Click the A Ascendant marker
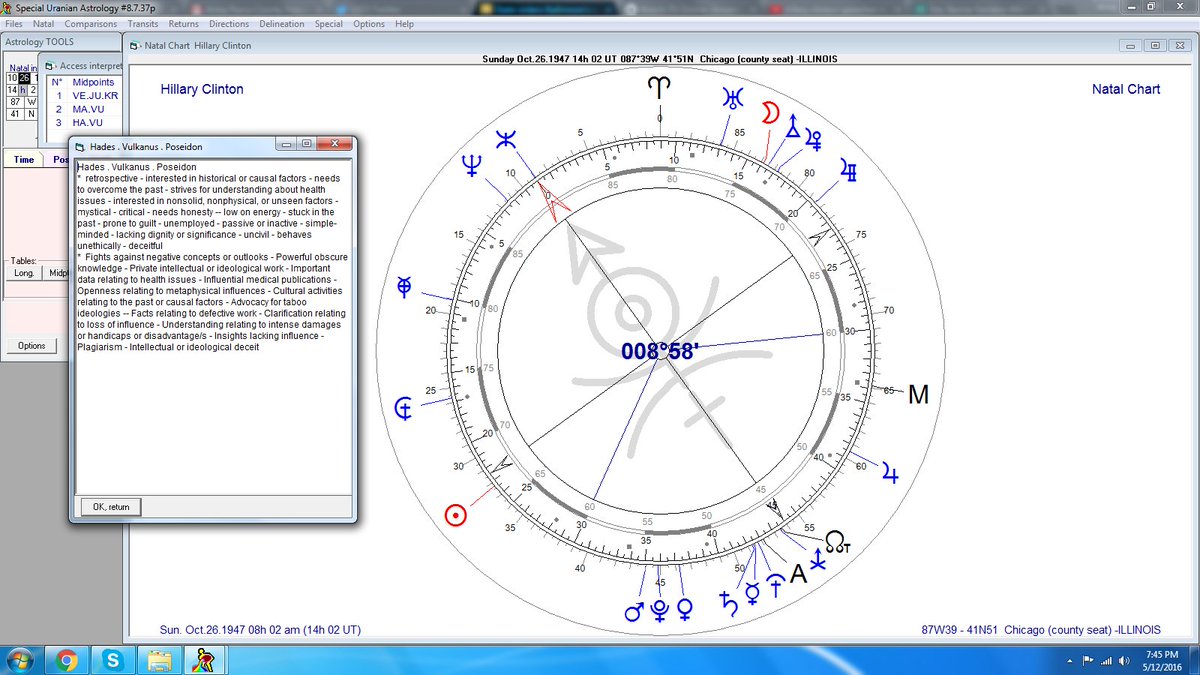The image size is (1200, 675). pyautogui.click(x=798, y=573)
